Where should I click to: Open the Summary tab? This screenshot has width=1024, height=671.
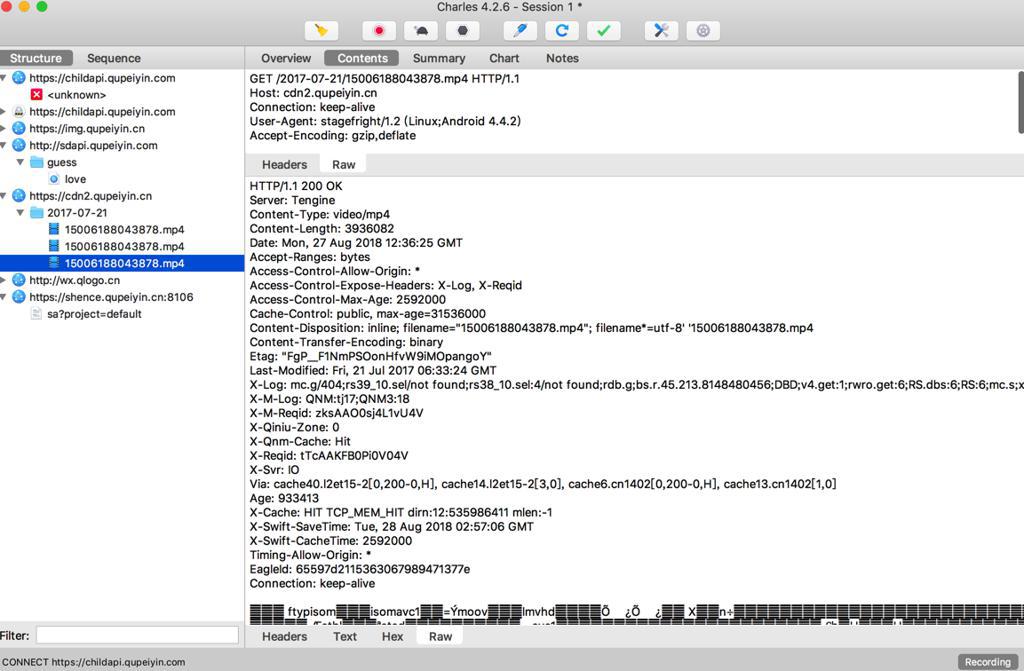pos(439,58)
